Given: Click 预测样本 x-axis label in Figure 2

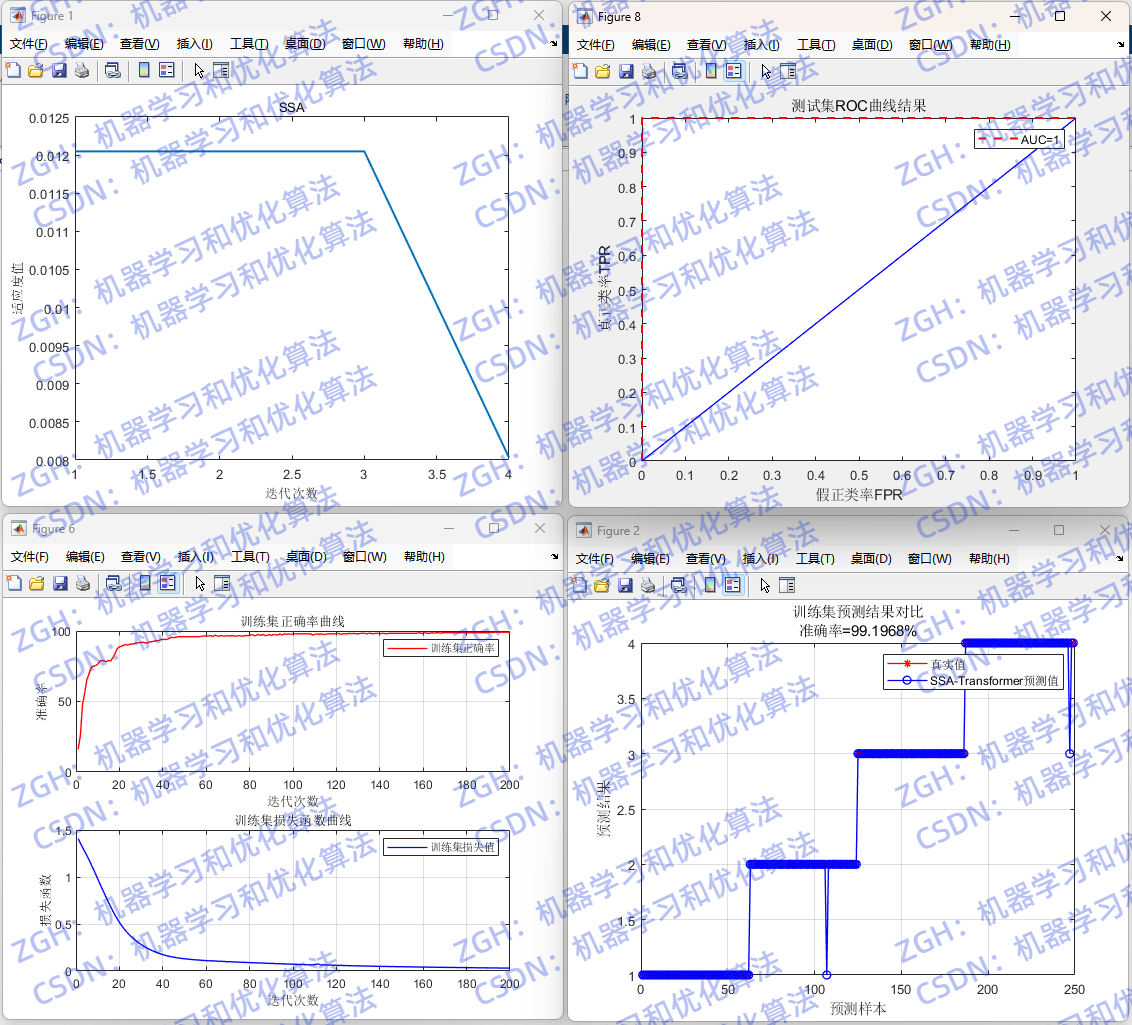Looking at the screenshot, I should 858,1008.
